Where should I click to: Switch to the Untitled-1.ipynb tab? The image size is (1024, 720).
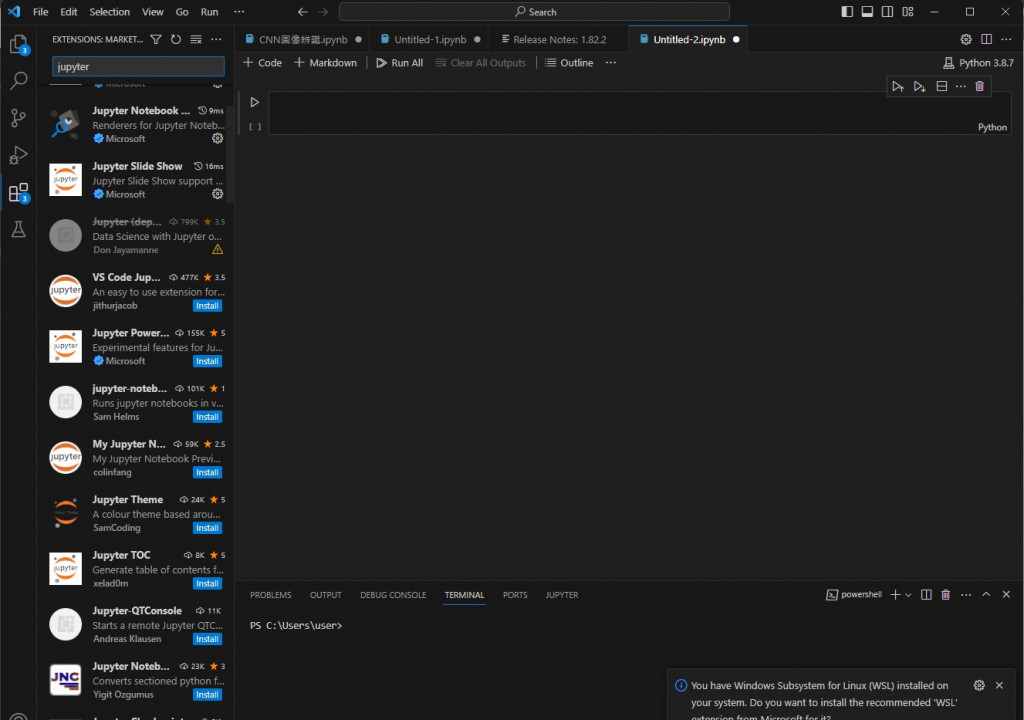pyautogui.click(x=430, y=39)
